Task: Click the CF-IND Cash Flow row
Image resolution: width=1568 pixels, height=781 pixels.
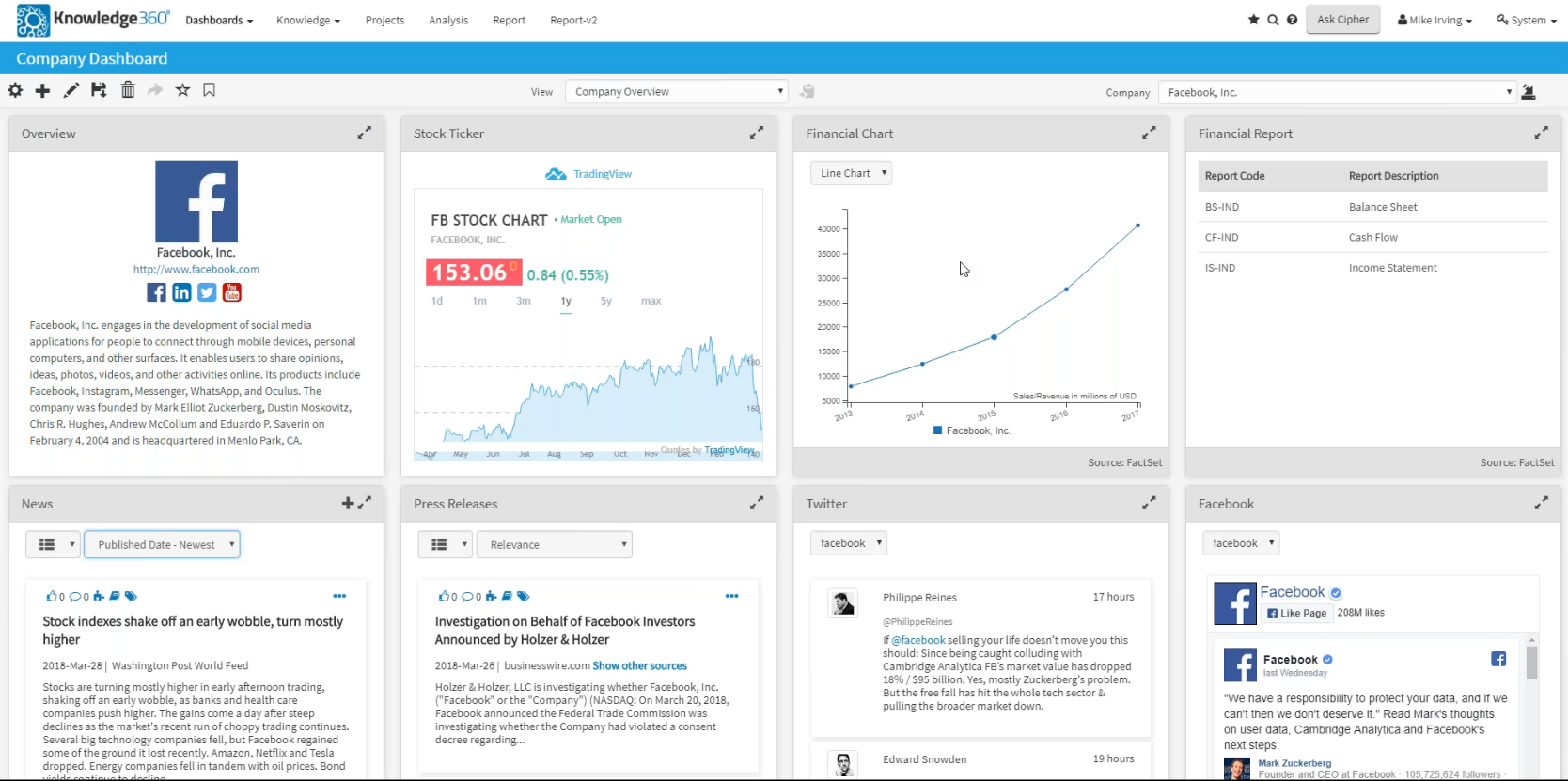Action: [x=1372, y=237]
